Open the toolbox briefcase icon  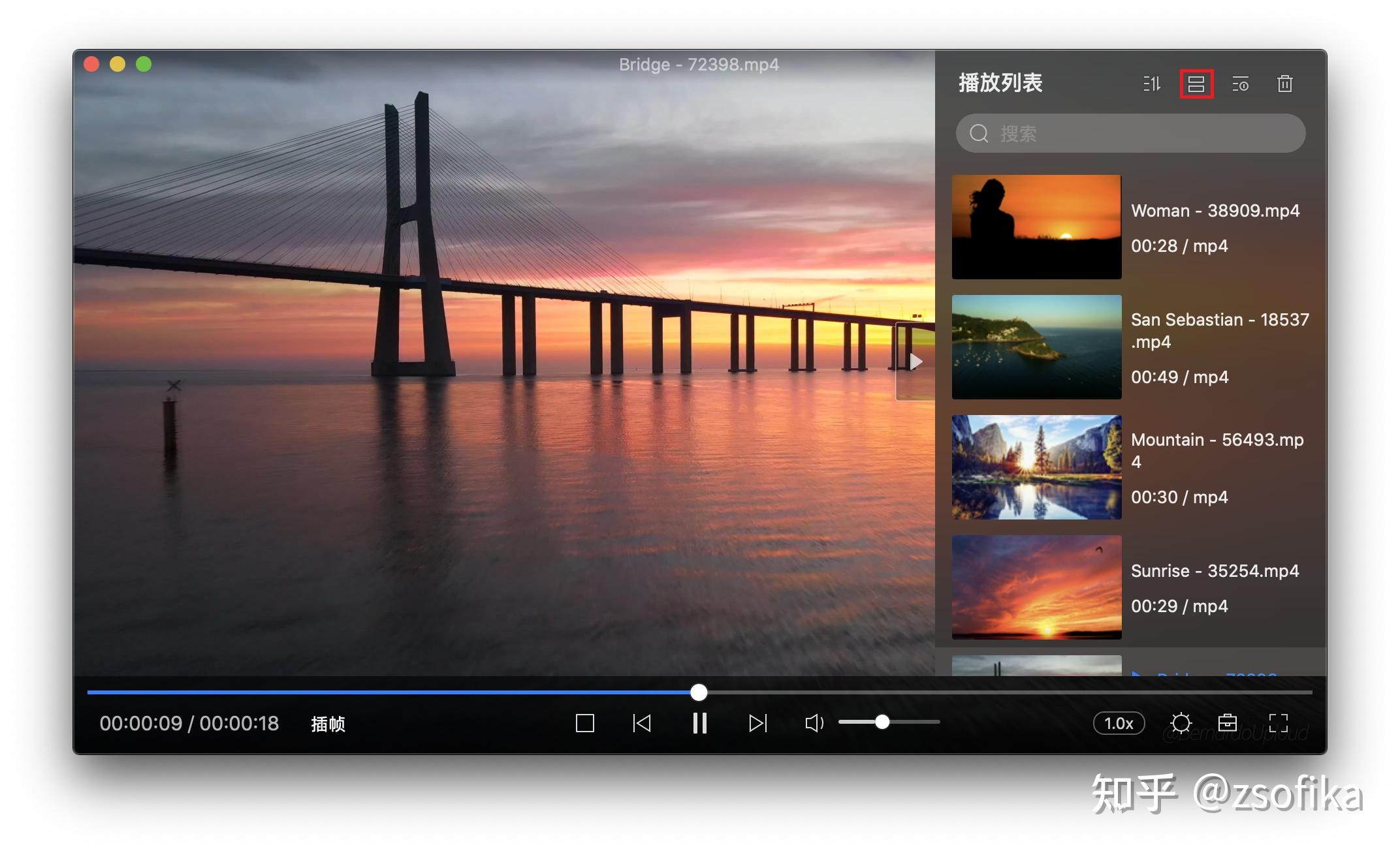pos(1228,722)
